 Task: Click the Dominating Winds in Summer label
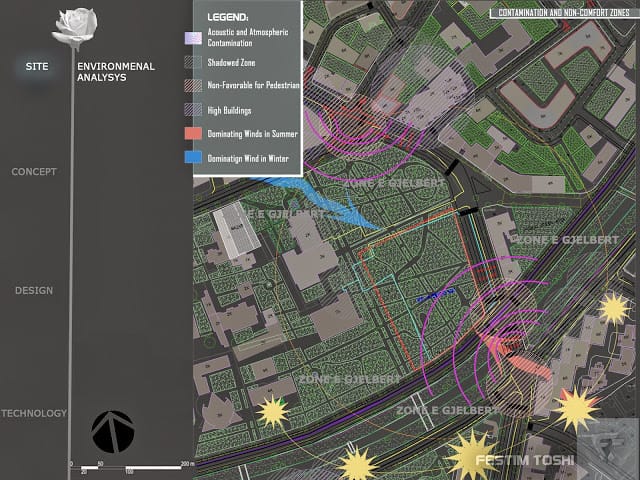coord(253,134)
